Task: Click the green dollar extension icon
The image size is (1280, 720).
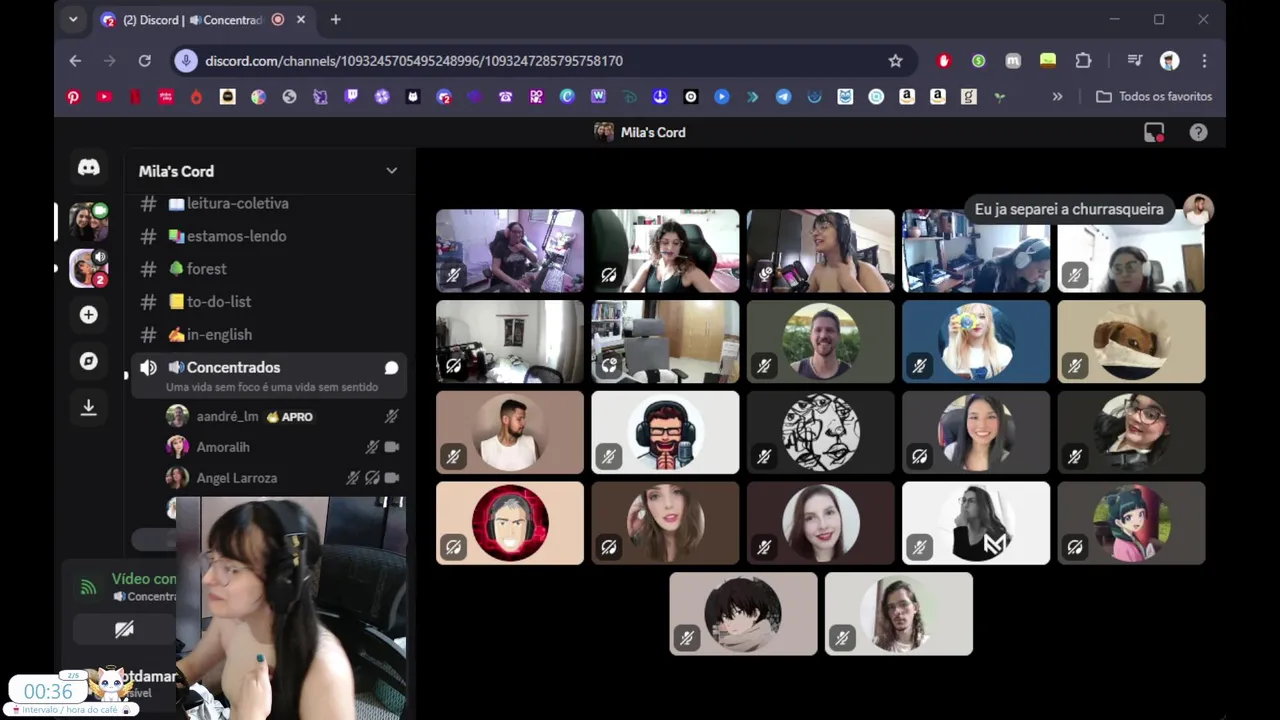Action: 978,61
